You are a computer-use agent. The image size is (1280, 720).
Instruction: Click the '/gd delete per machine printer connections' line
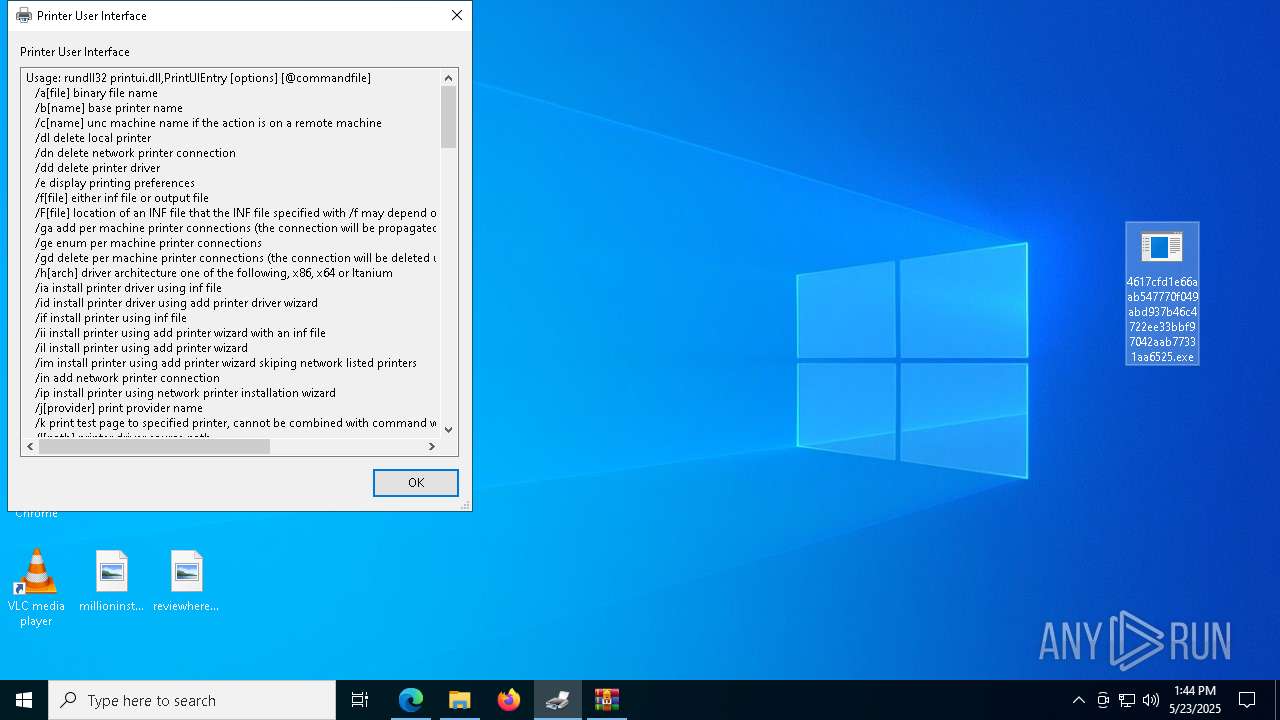236,258
